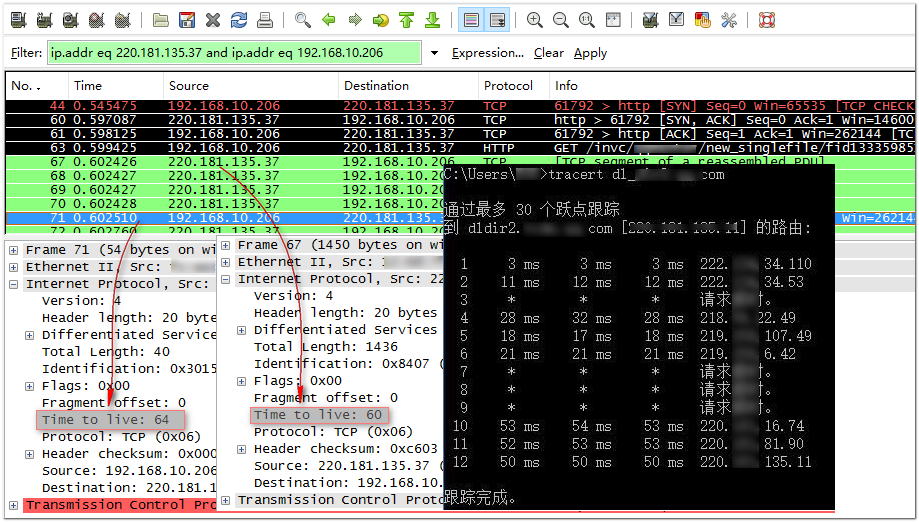
Task: Reset zoom to 1:1 icon
Action: coord(587,21)
